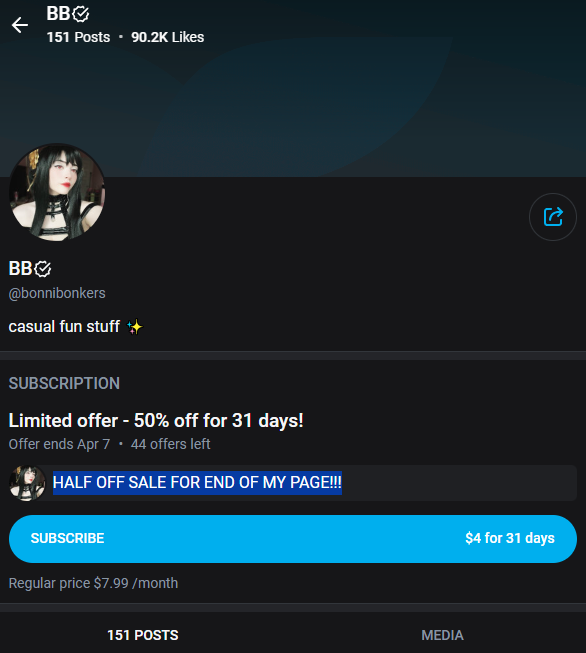Select the HALF OFF SALE highlighted text
This screenshot has height=653, width=586.
pyautogui.click(x=197, y=483)
